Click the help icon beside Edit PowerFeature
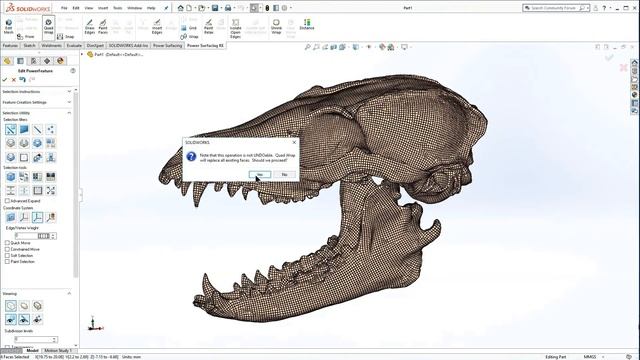Viewport: 640px width, 360px height. click(73, 71)
